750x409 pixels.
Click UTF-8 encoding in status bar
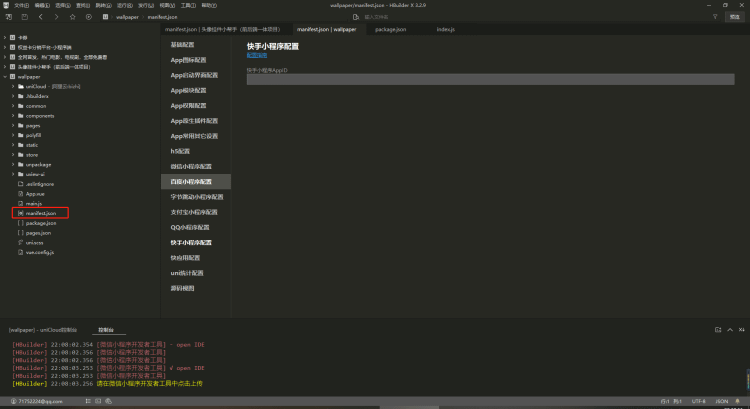click(698, 401)
